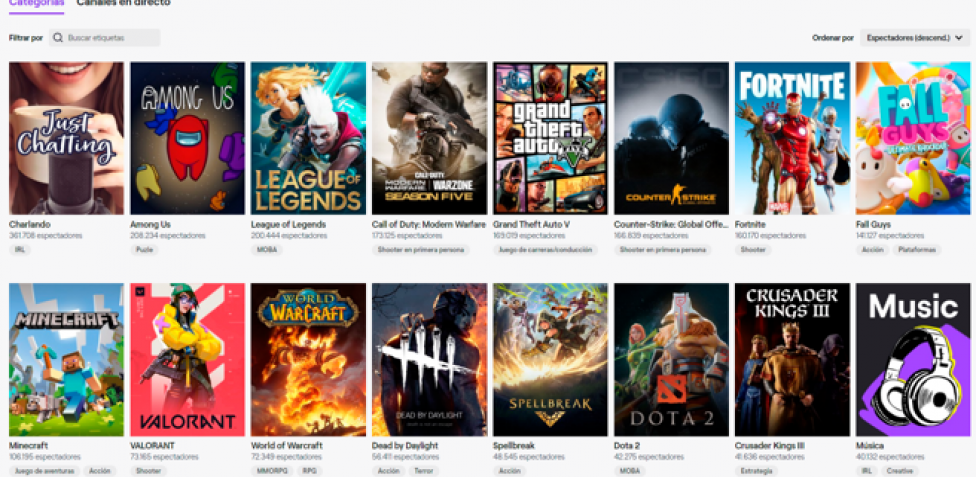The image size is (976, 477).
Task: Open the Music headphones cover art
Action: pyautogui.click(x=913, y=360)
